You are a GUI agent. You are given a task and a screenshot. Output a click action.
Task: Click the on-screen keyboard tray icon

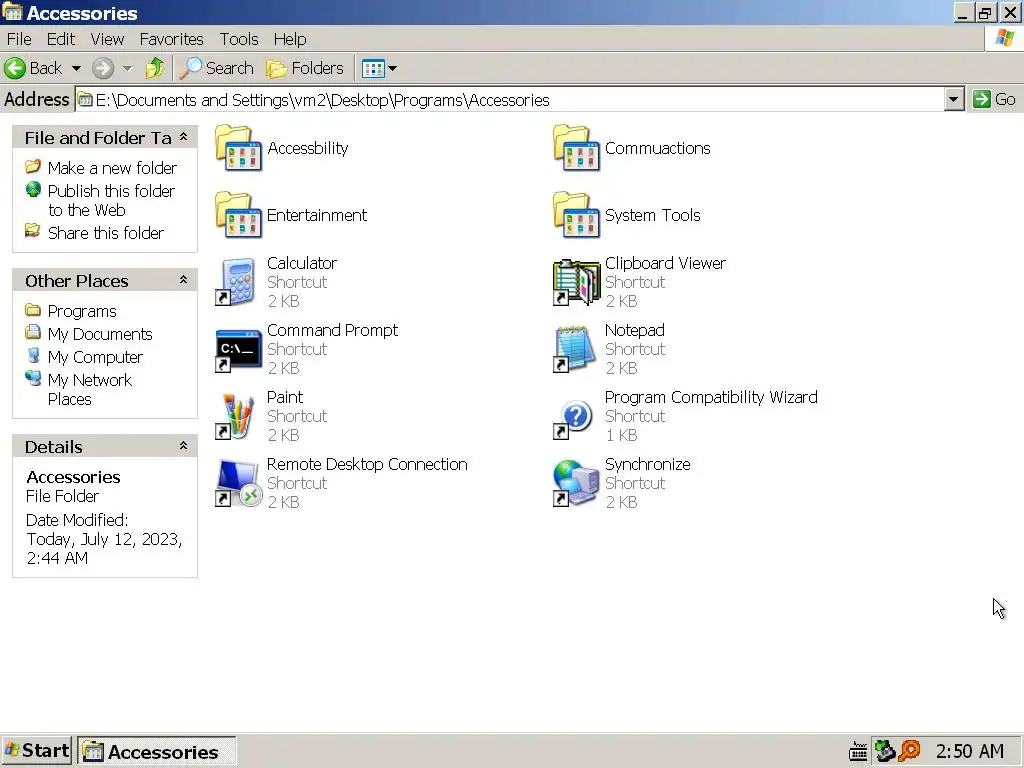coord(858,752)
